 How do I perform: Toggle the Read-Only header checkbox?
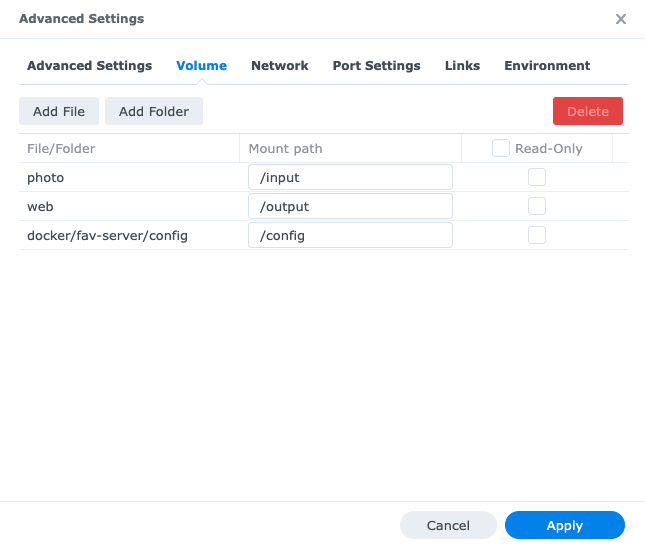coord(501,148)
